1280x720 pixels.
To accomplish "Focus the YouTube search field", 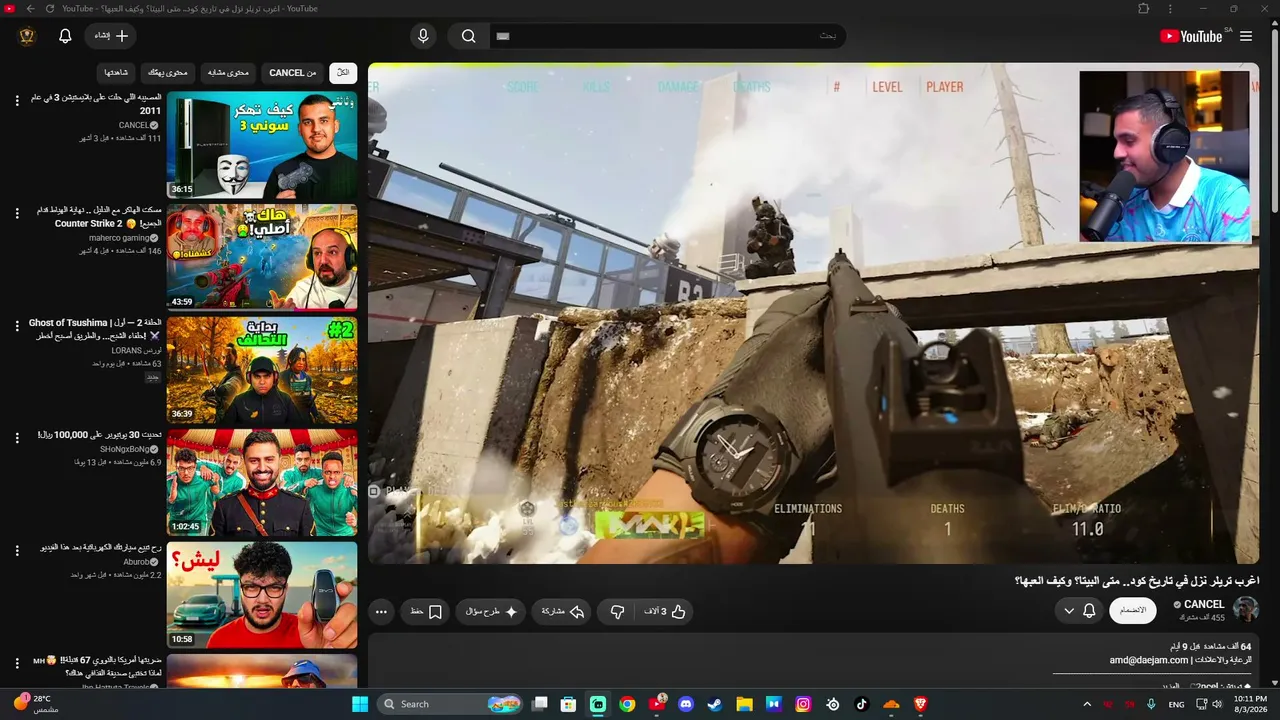I will click(667, 36).
